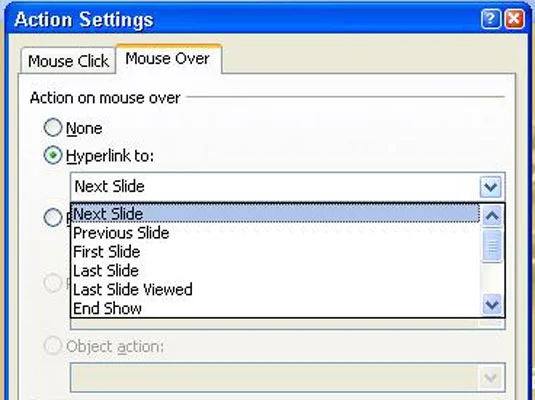Select the partially hidden Run program radio button
Image resolution: width=535 pixels, height=400 pixels.
(53, 217)
